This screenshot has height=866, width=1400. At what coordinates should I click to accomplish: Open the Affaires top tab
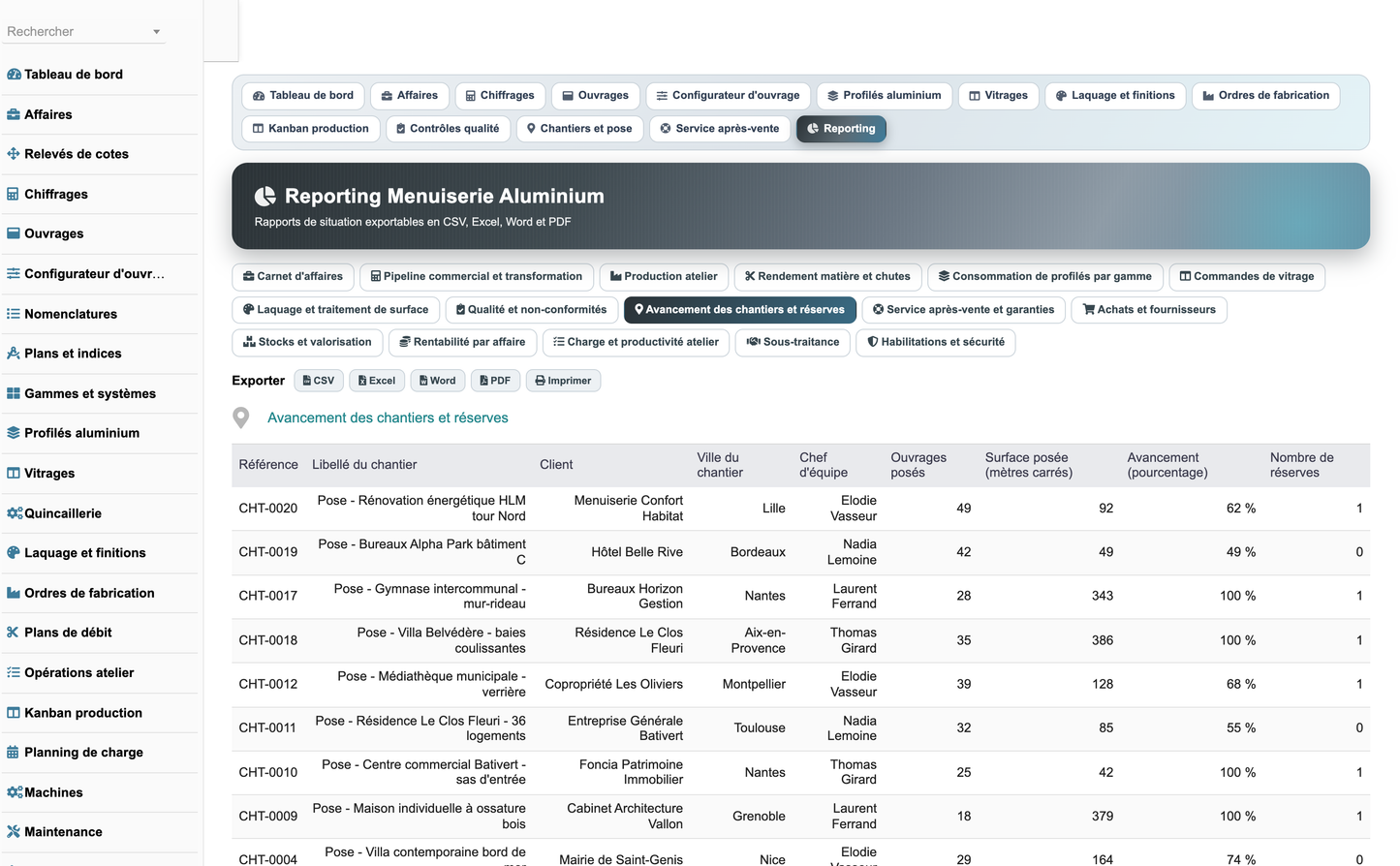pyautogui.click(x=410, y=96)
